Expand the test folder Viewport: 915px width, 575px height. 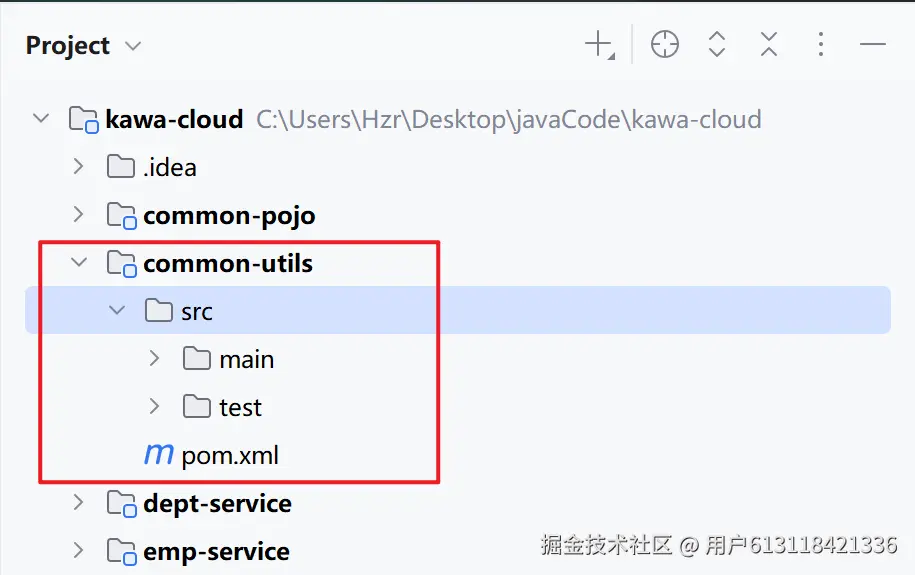[154, 406]
